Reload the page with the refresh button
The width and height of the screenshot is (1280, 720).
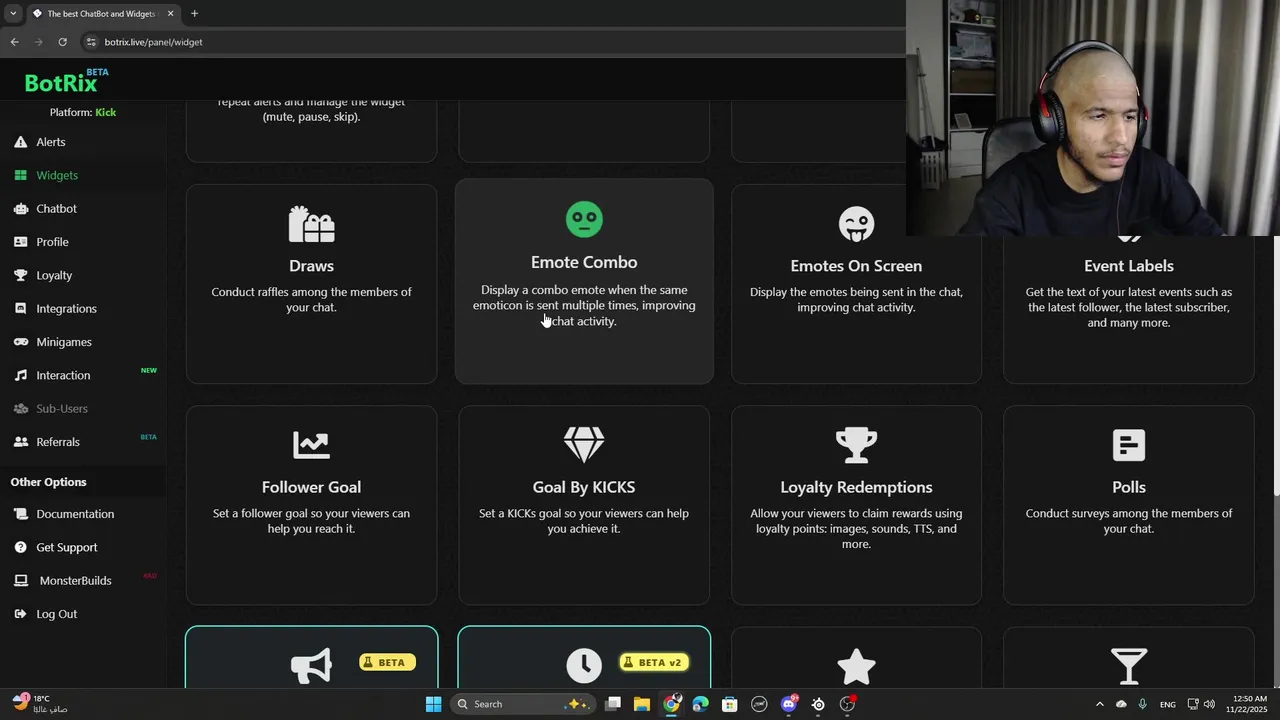click(x=62, y=42)
